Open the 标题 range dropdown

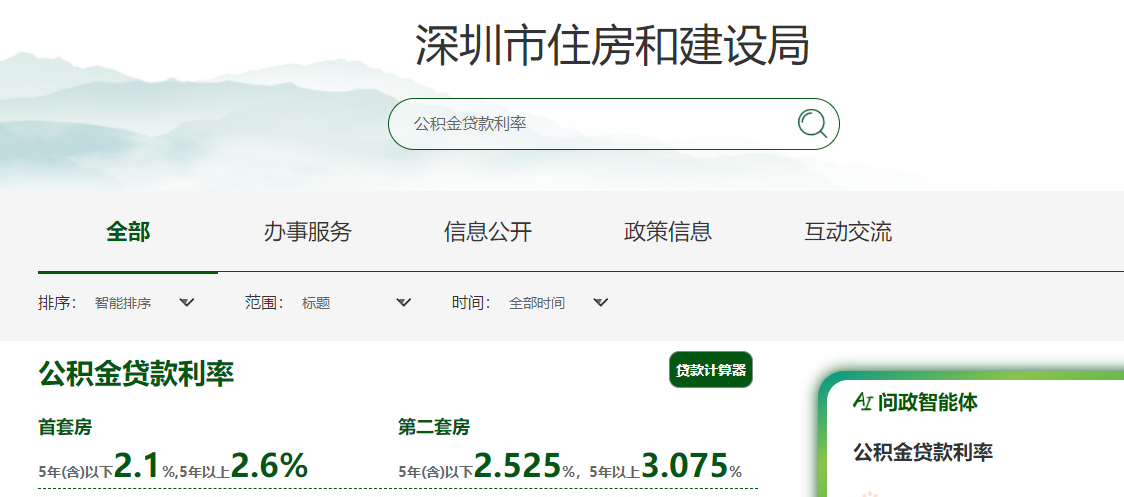356,303
